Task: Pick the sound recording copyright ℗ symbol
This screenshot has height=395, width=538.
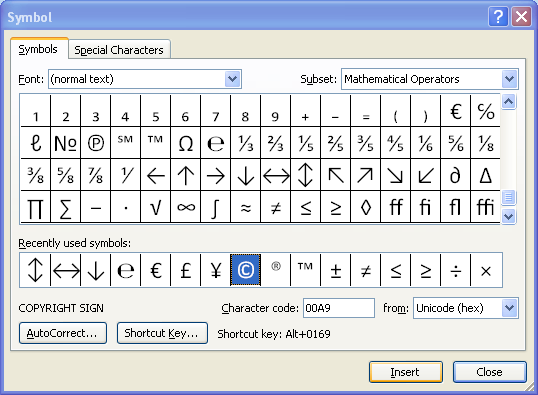Action: point(96,143)
